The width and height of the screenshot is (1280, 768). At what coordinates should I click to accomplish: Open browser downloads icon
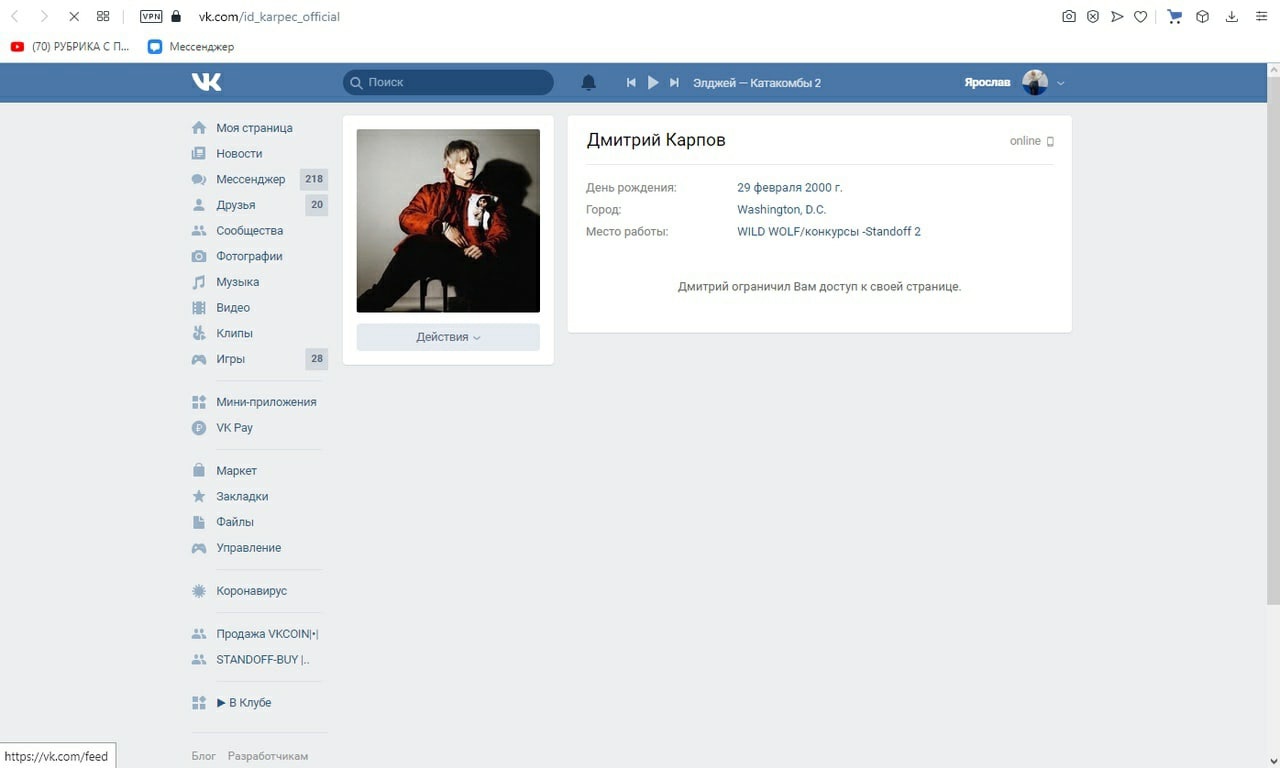[x=1231, y=16]
